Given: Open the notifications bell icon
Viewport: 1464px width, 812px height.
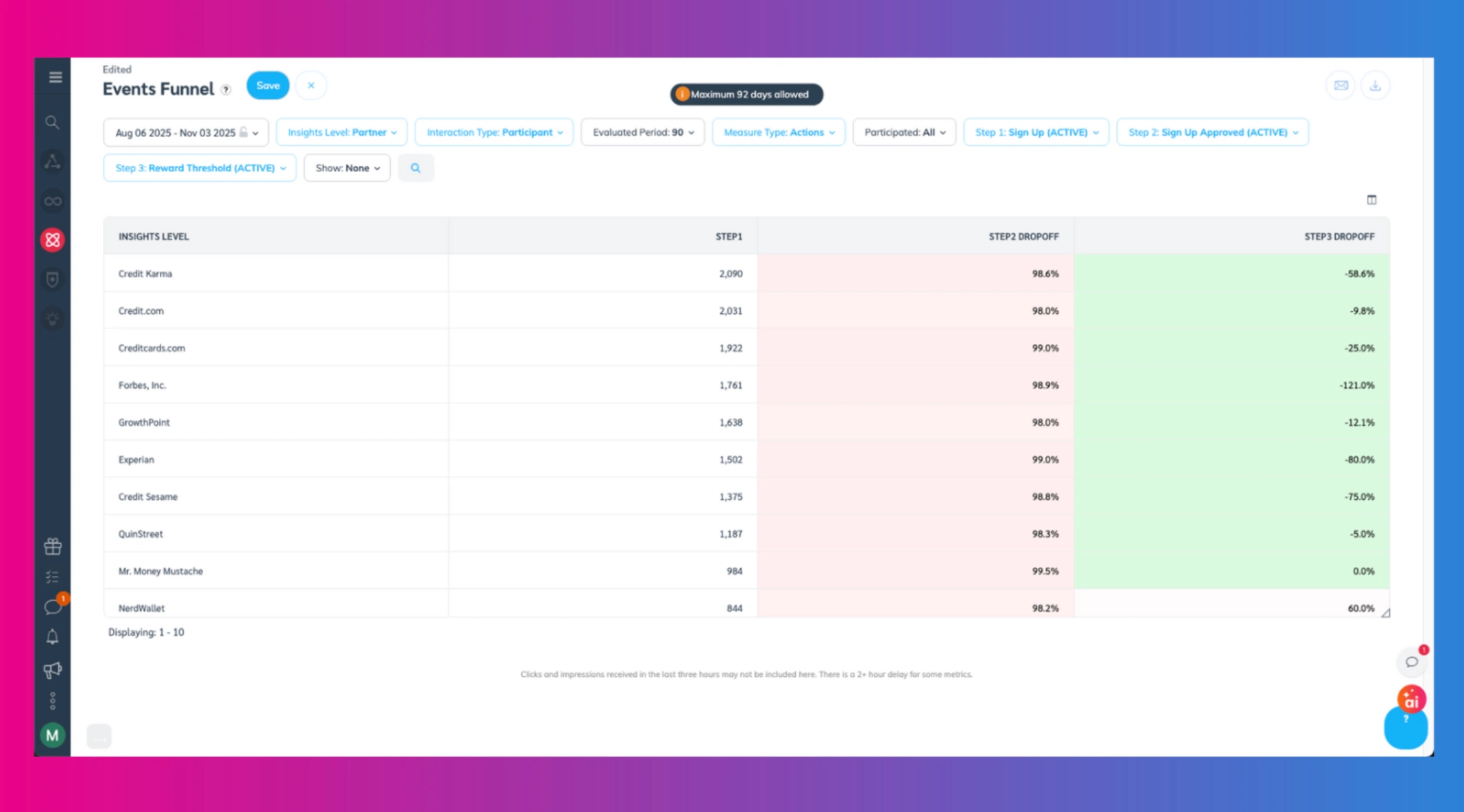Looking at the screenshot, I should [53, 636].
